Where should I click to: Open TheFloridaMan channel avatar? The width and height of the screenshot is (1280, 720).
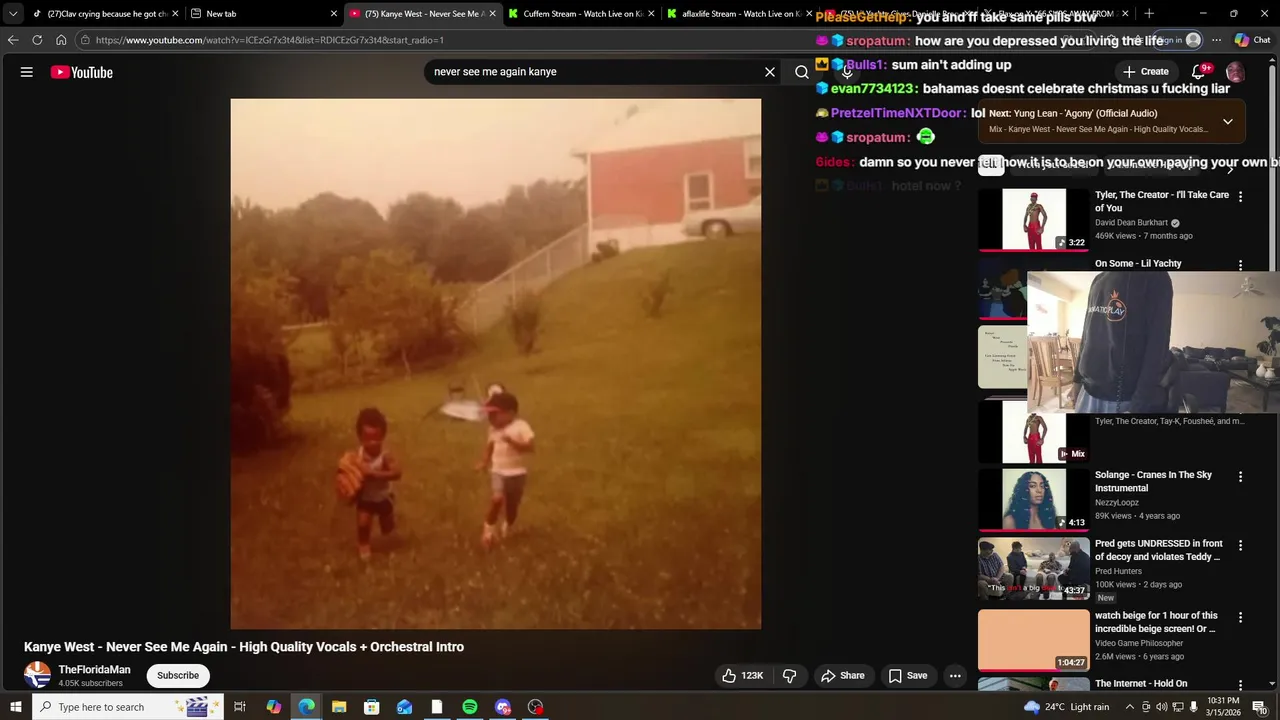coord(37,675)
